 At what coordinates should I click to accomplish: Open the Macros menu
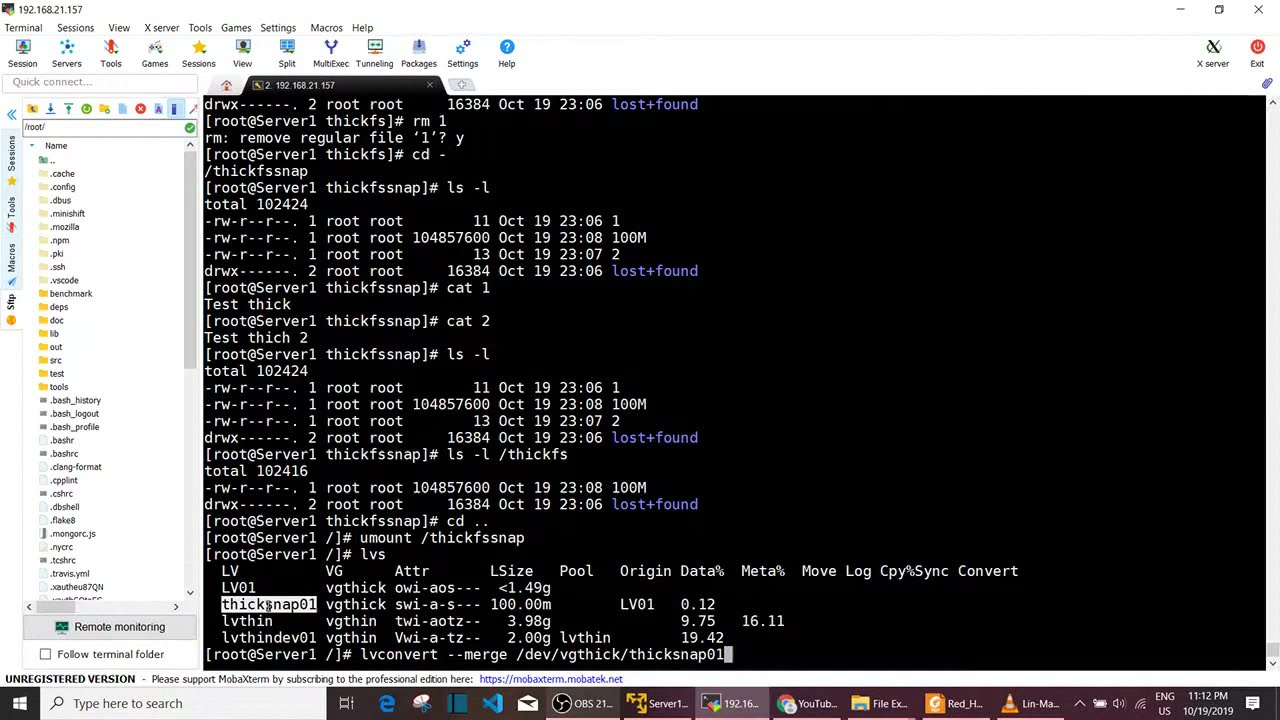click(x=326, y=28)
